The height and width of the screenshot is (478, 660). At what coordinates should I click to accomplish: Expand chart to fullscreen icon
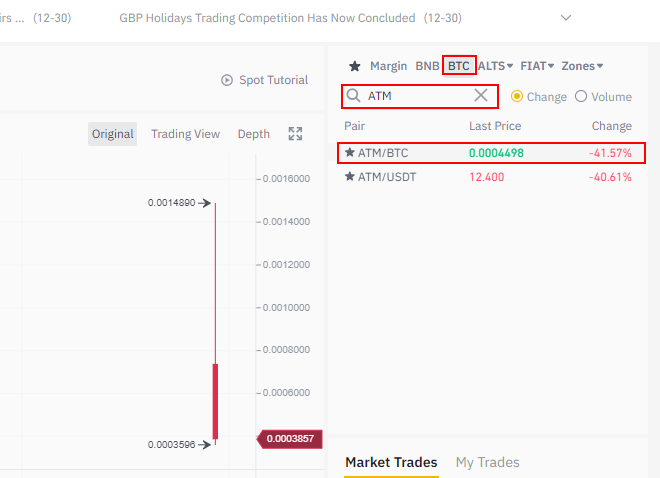click(295, 134)
